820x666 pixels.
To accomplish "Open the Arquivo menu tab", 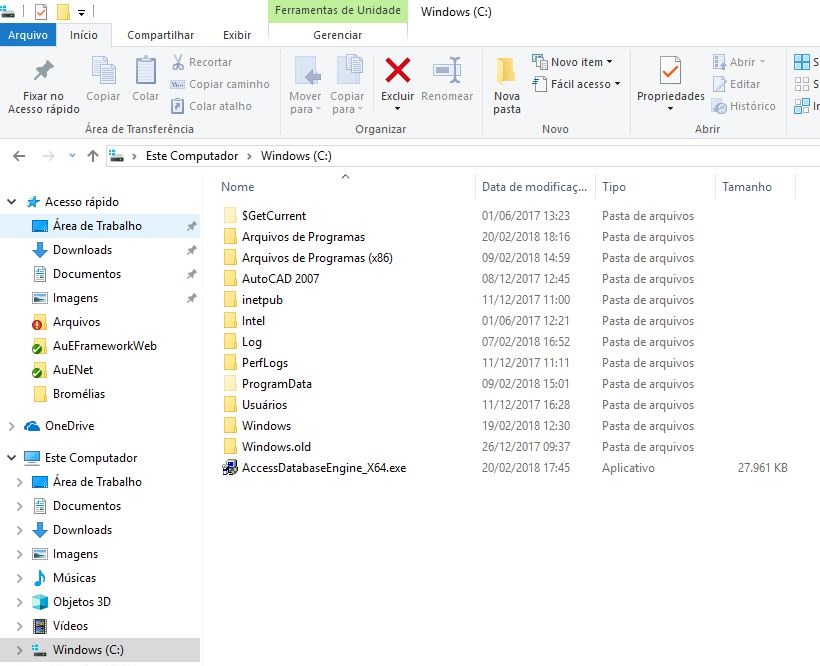I will 27,35.
